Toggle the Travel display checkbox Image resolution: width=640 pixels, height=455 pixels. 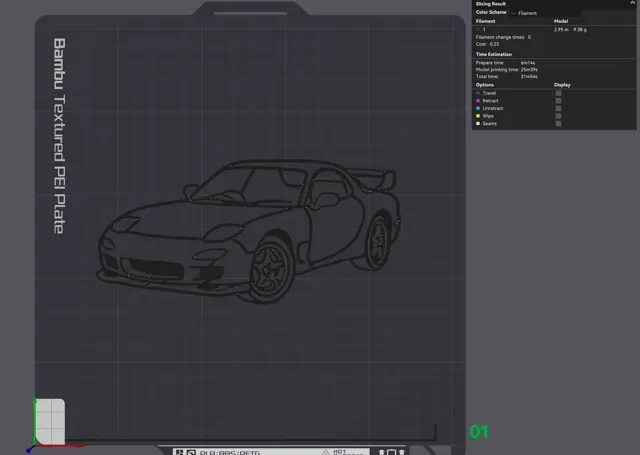click(x=558, y=93)
